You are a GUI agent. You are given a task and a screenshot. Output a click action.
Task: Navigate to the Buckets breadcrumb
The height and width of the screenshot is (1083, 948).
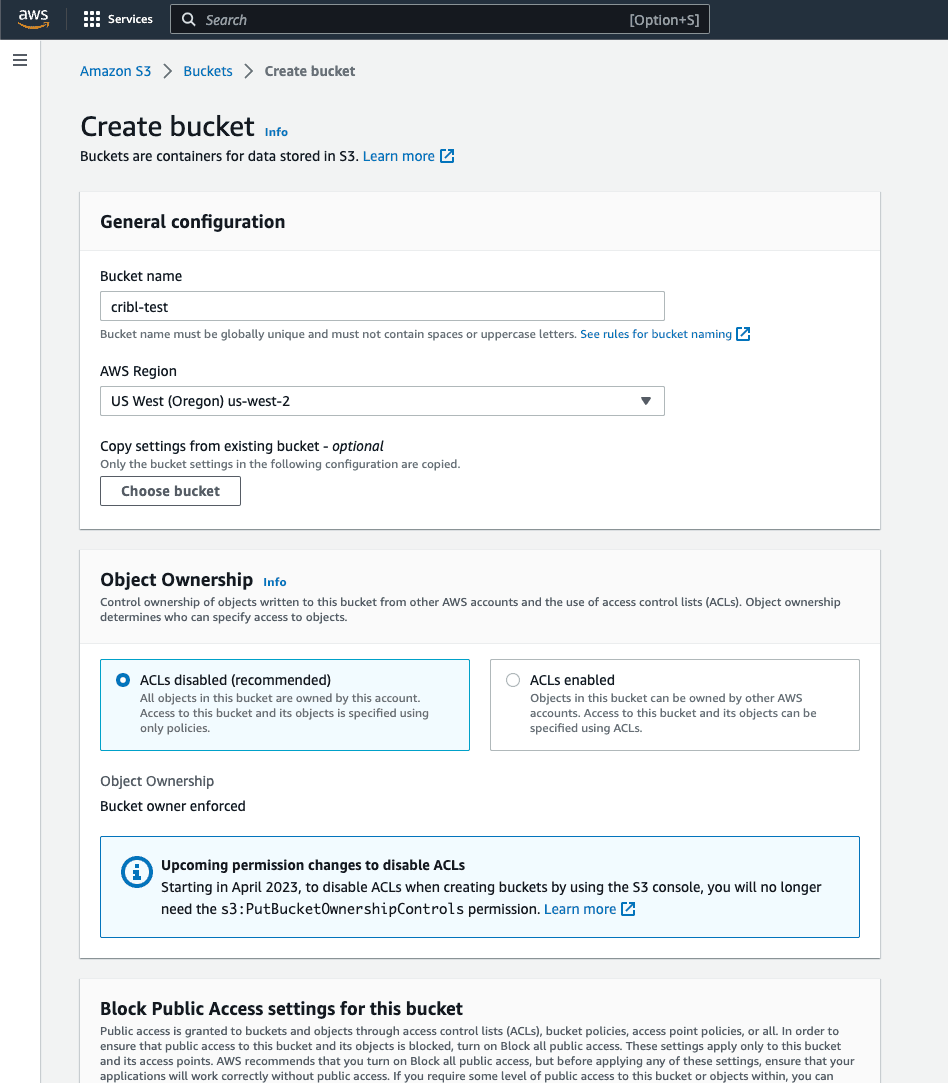[208, 71]
